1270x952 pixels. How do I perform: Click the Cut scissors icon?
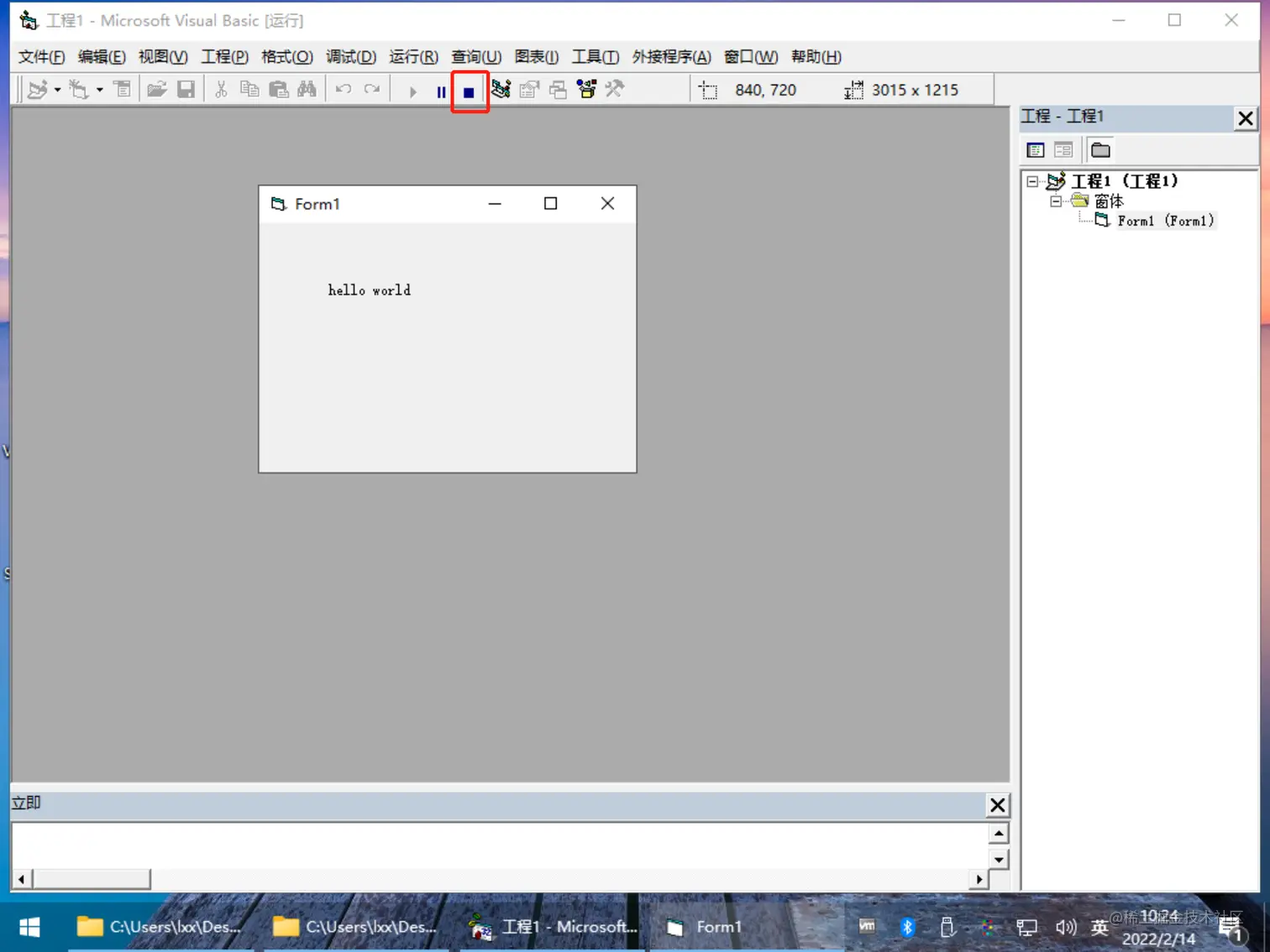[x=221, y=89]
